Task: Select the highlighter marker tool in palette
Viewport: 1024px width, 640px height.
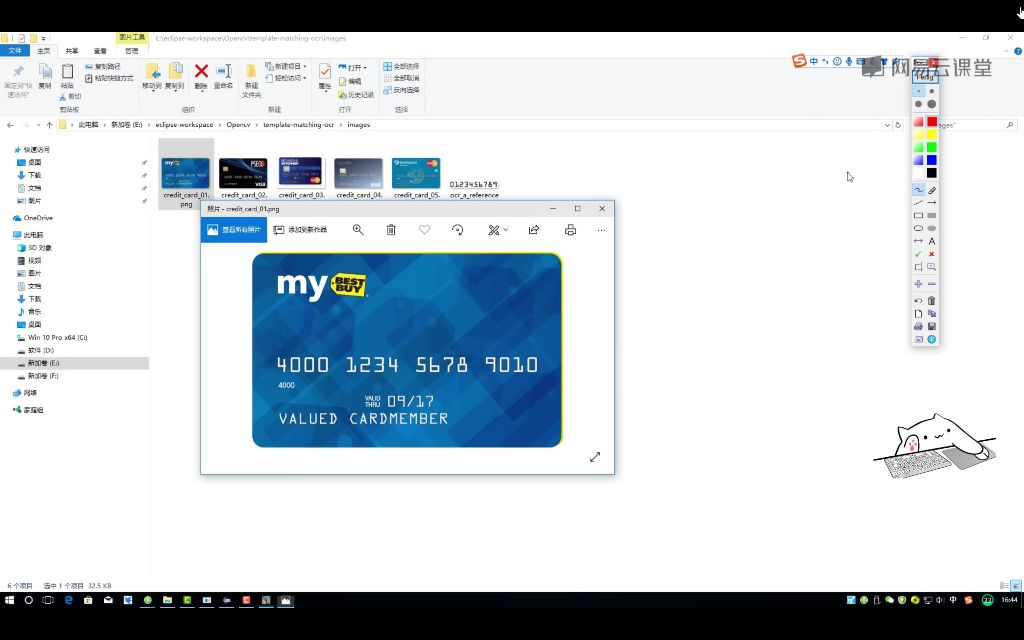Action: [x=932, y=190]
